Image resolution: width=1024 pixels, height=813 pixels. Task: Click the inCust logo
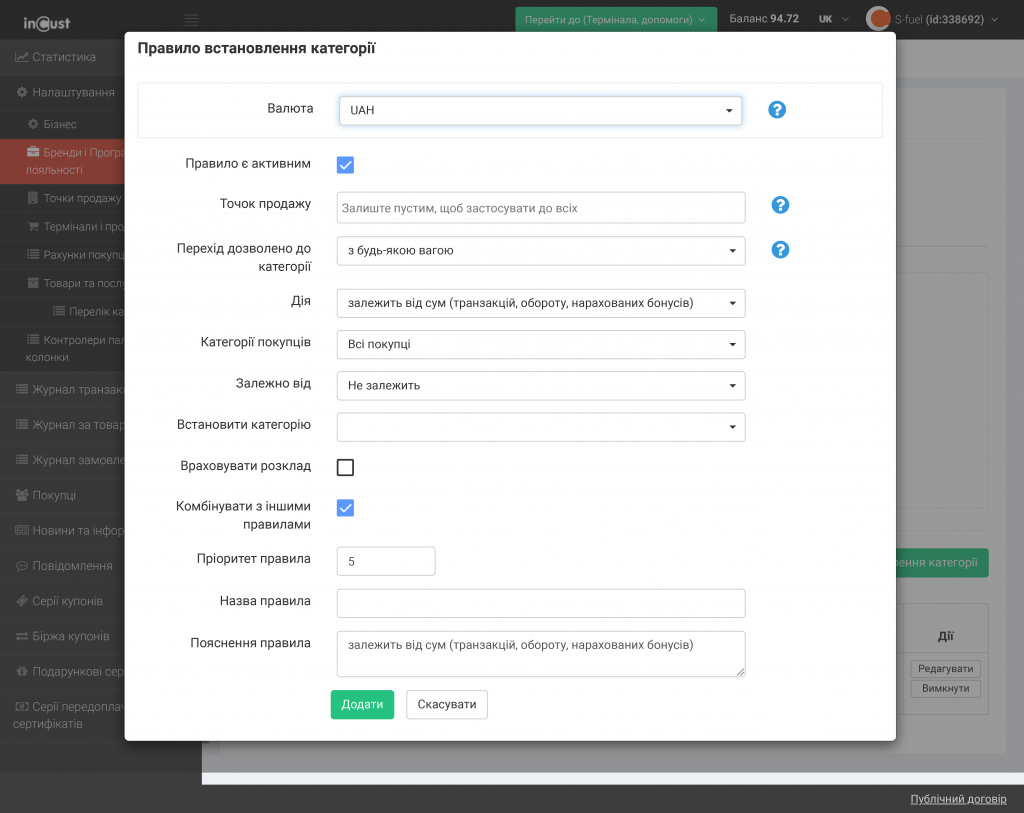pos(46,21)
